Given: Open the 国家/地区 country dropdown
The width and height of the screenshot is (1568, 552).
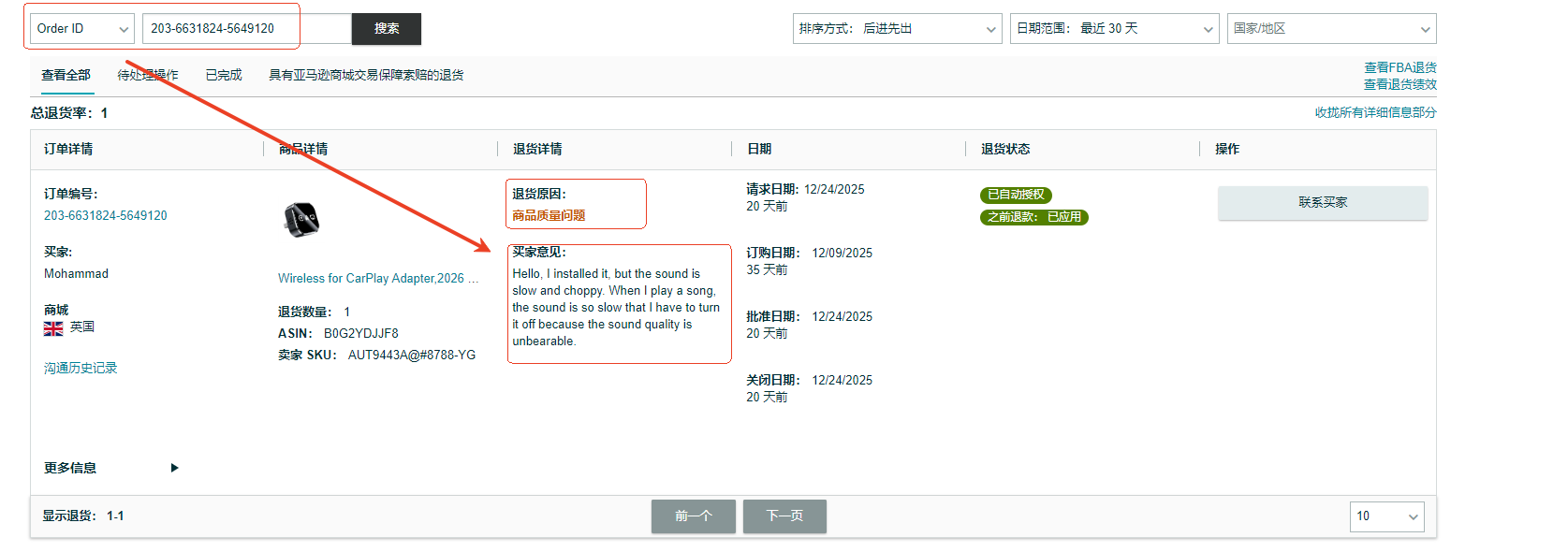Looking at the screenshot, I should tap(1331, 29).
